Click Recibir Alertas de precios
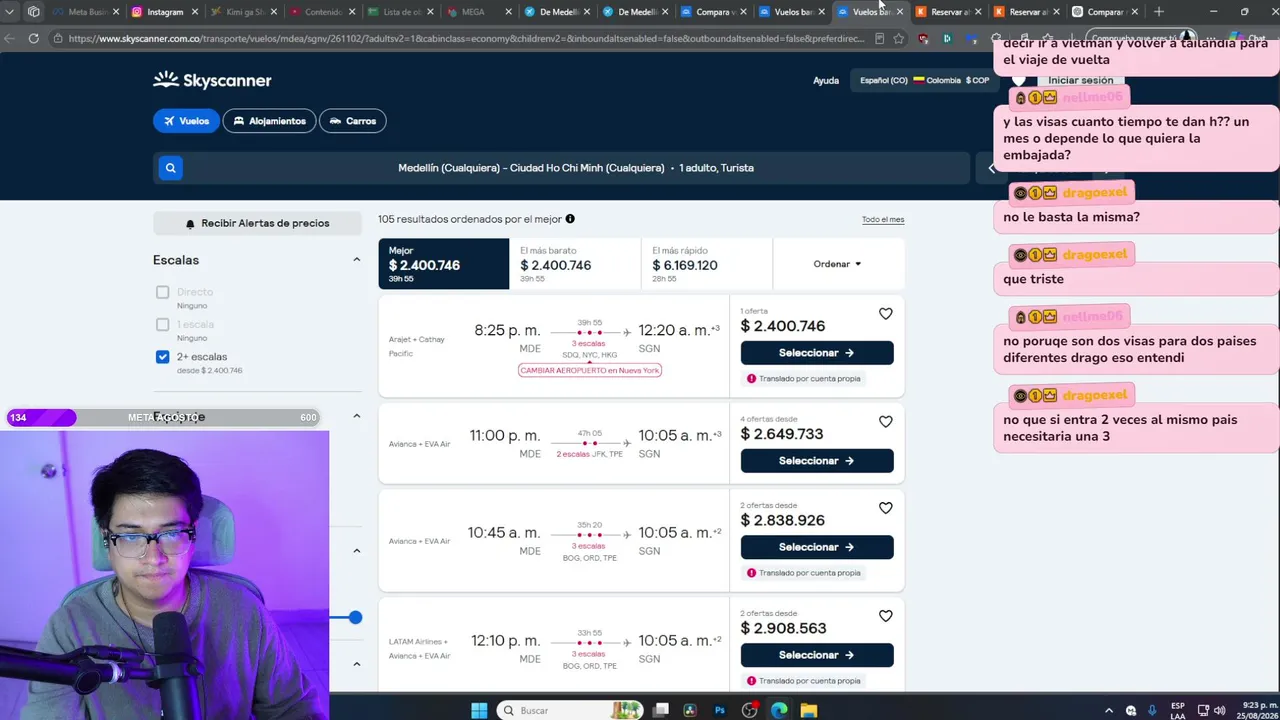 coord(257,223)
